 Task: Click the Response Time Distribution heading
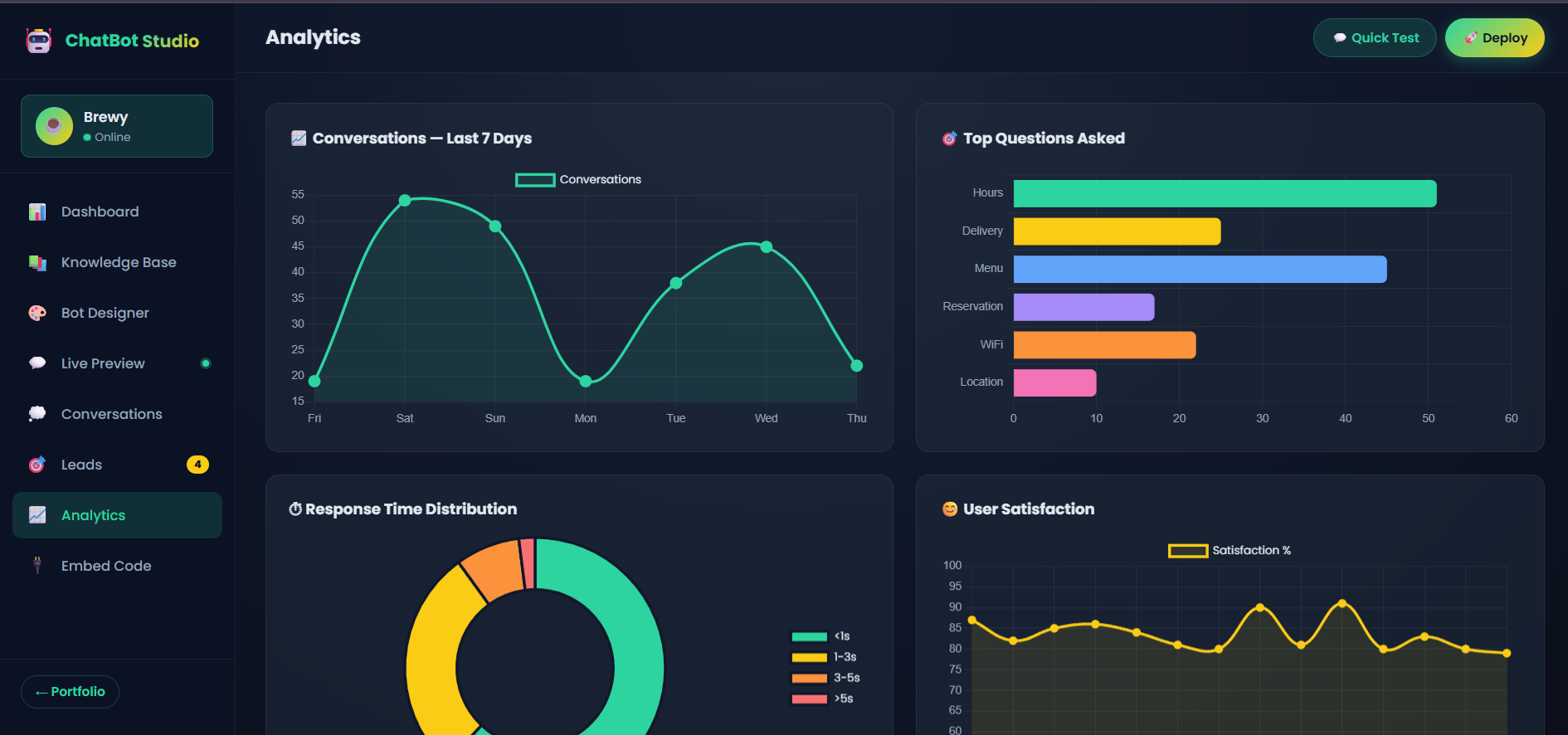point(411,509)
